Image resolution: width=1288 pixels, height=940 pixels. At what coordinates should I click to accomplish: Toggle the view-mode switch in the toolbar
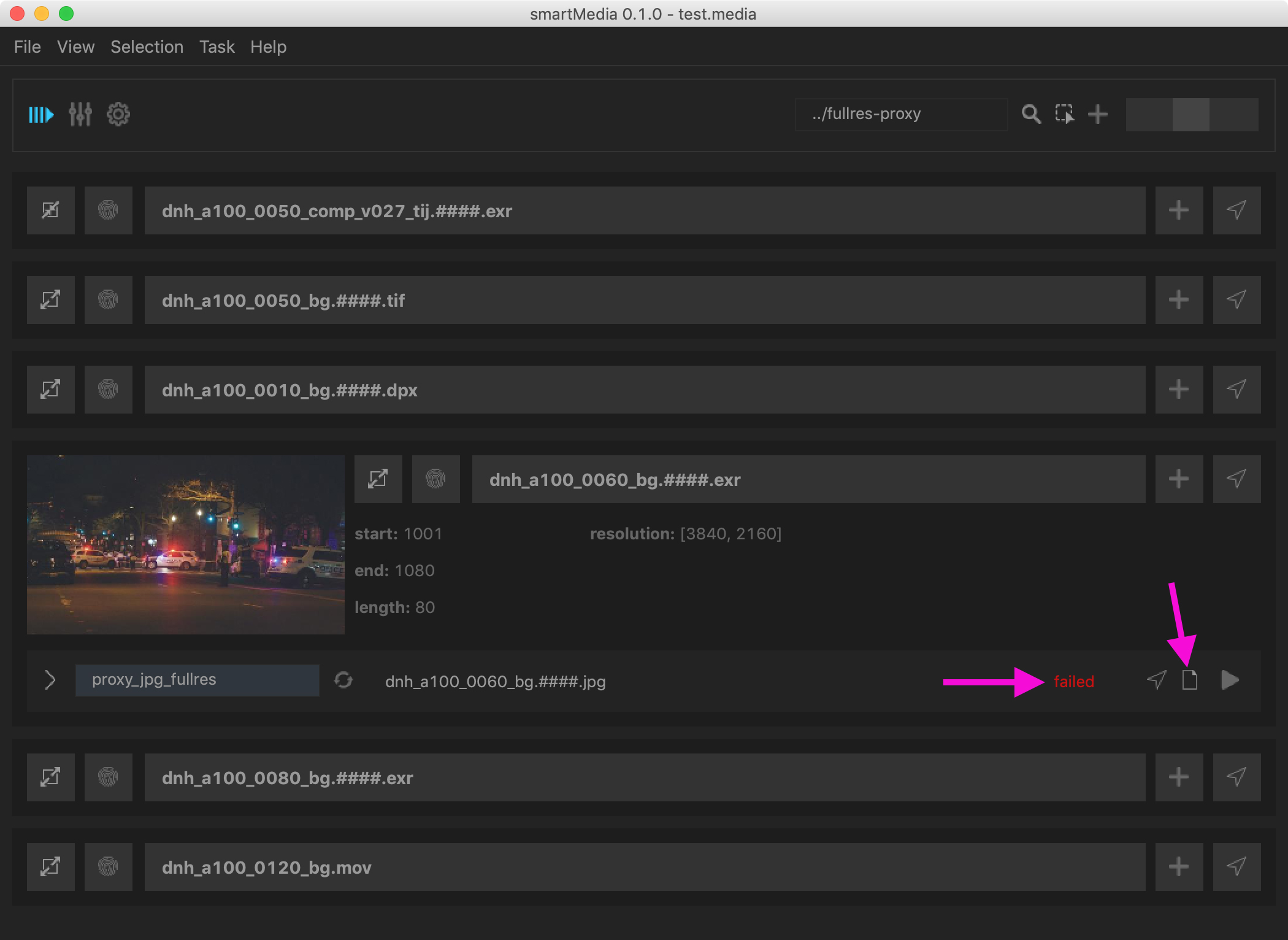[1191, 115]
